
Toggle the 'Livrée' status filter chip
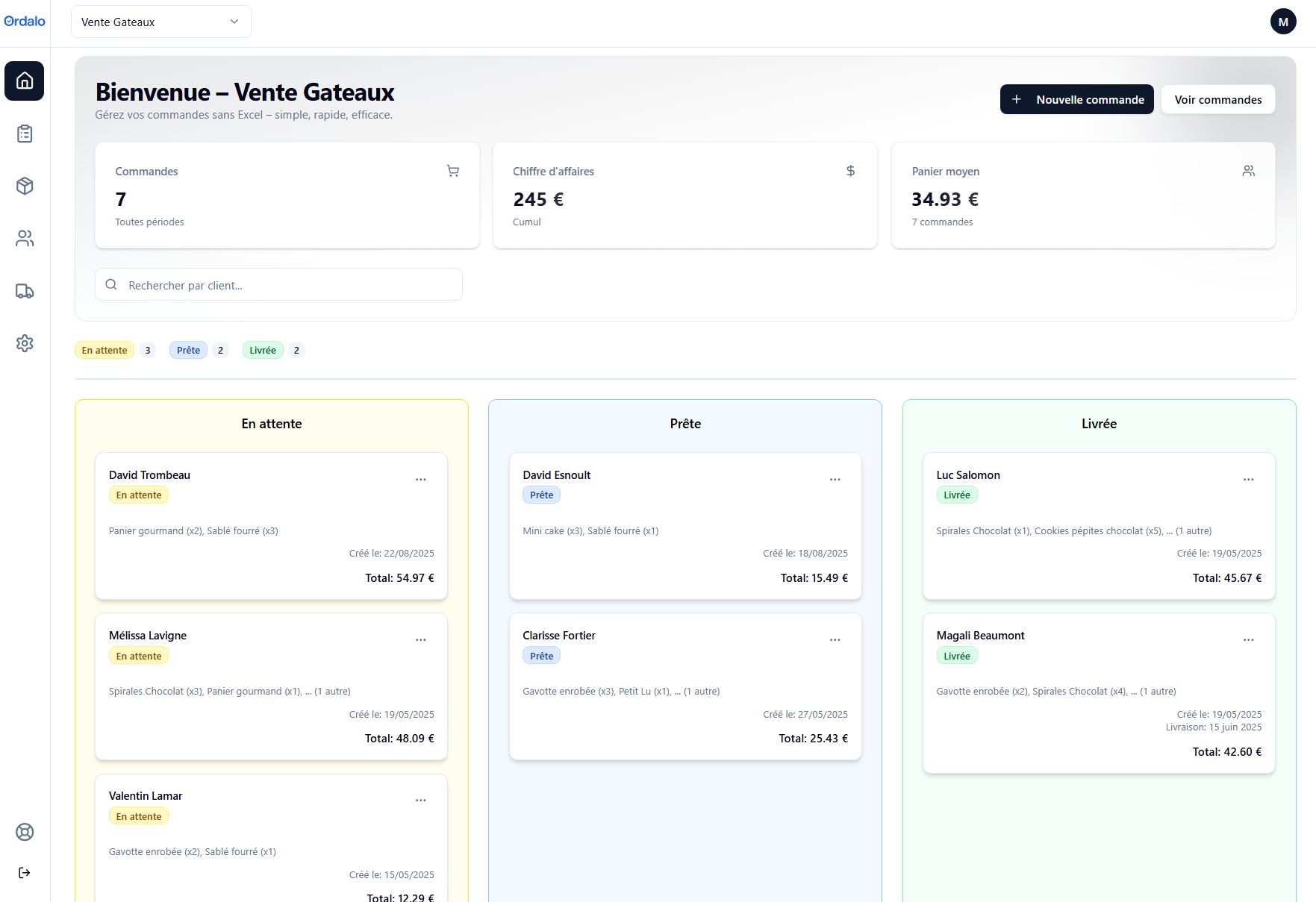(x=262, y=350)
